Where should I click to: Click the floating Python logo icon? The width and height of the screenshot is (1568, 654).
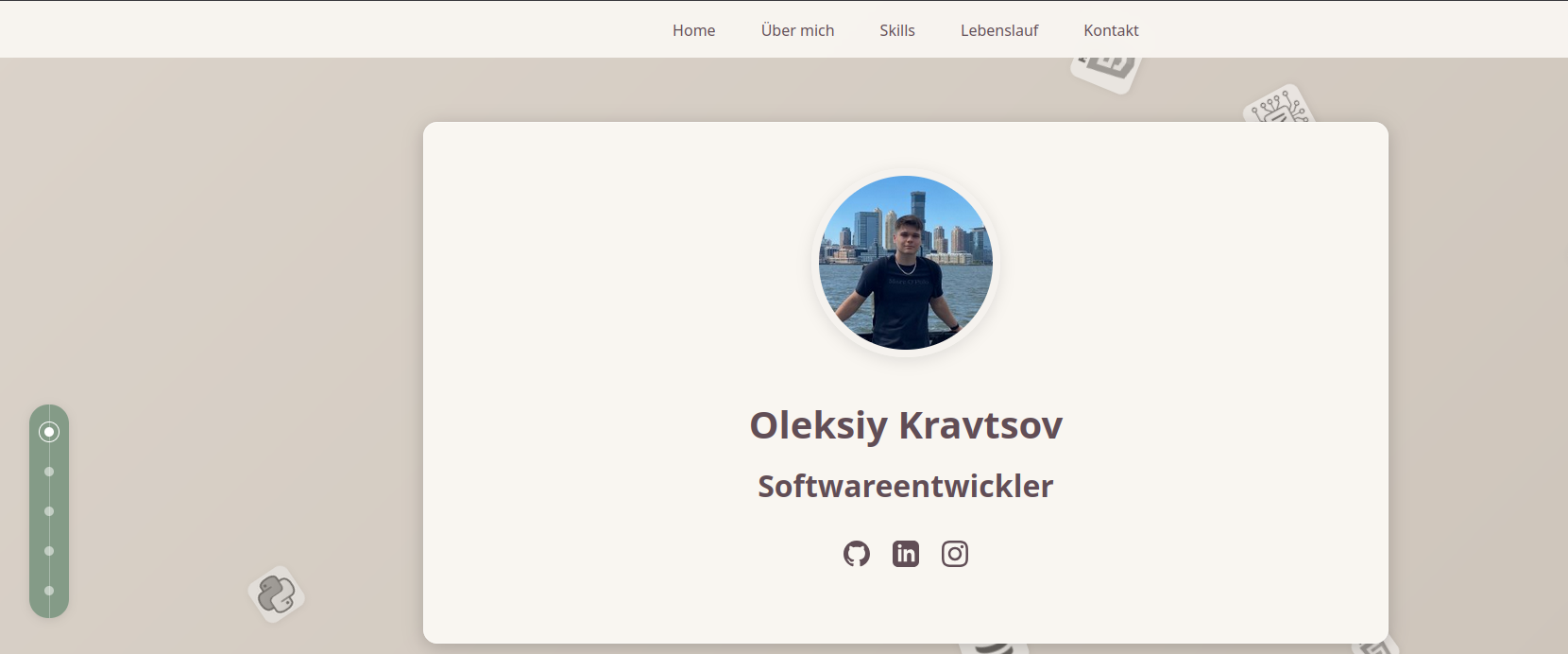pos(277,594)
